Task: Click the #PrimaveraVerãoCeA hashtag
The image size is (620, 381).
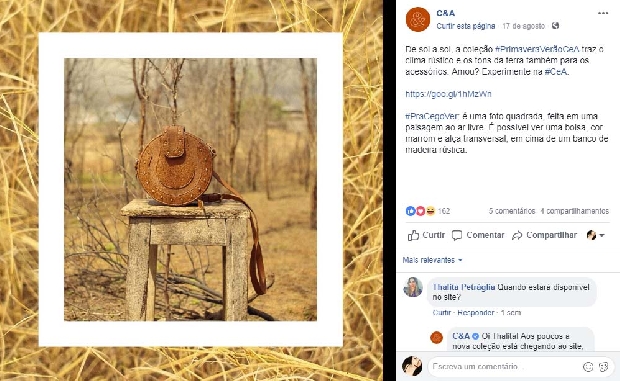Action: (537, 49)
